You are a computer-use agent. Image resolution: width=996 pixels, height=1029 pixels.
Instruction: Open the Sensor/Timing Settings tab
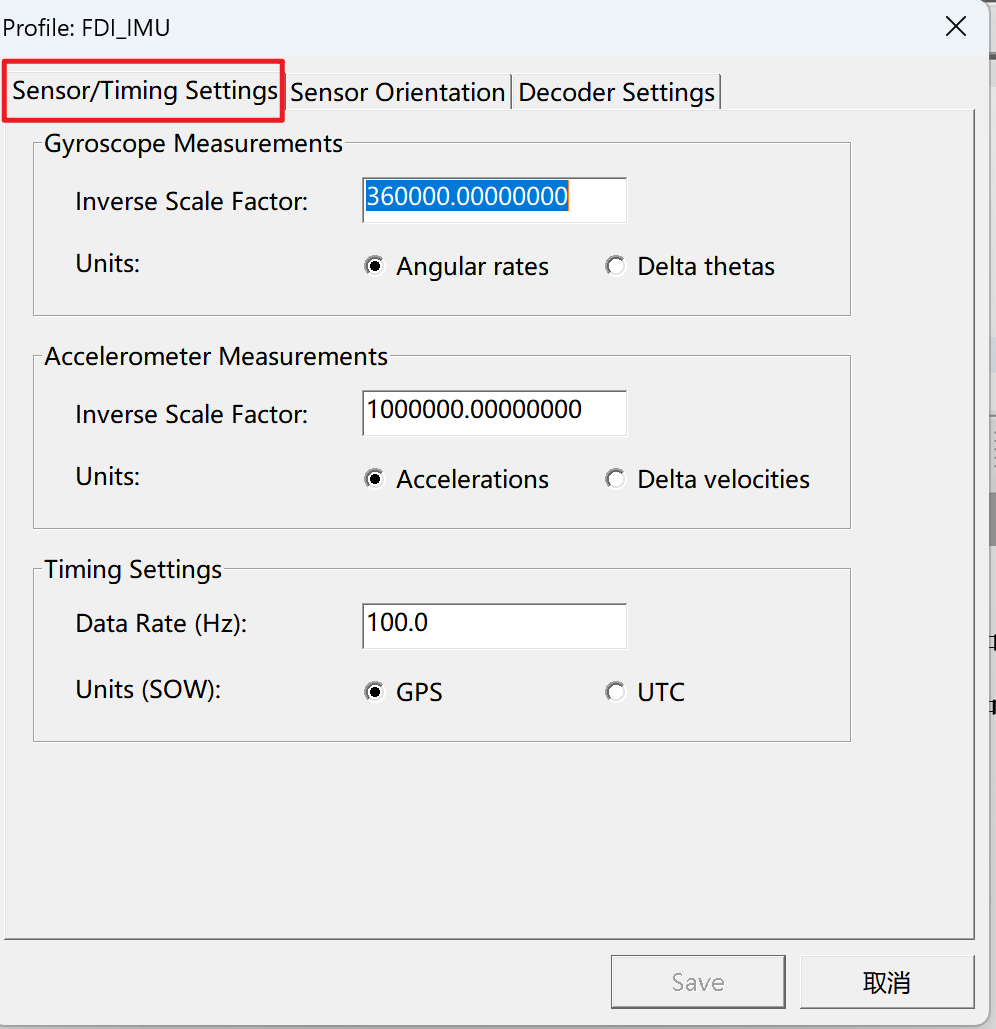(144, 91)
